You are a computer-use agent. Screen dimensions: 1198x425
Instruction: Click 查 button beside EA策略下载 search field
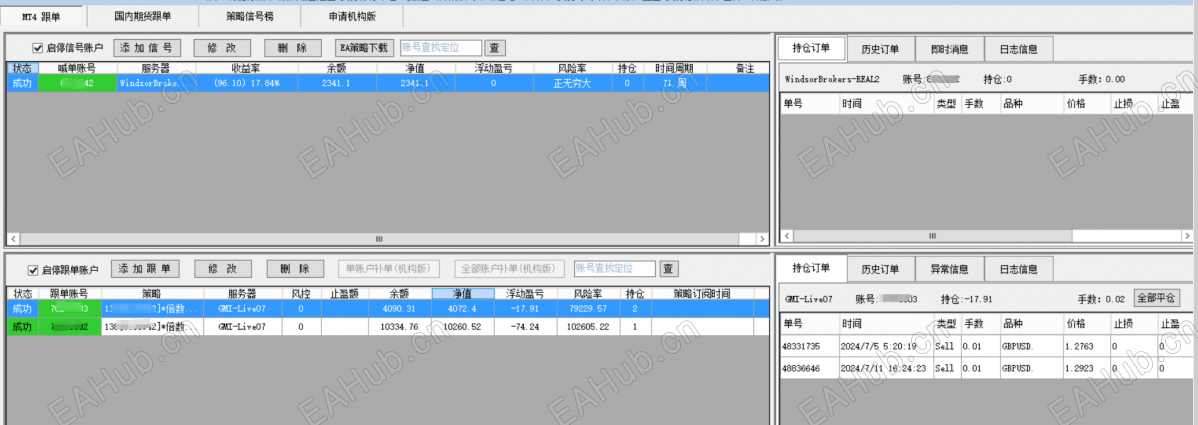495,47
